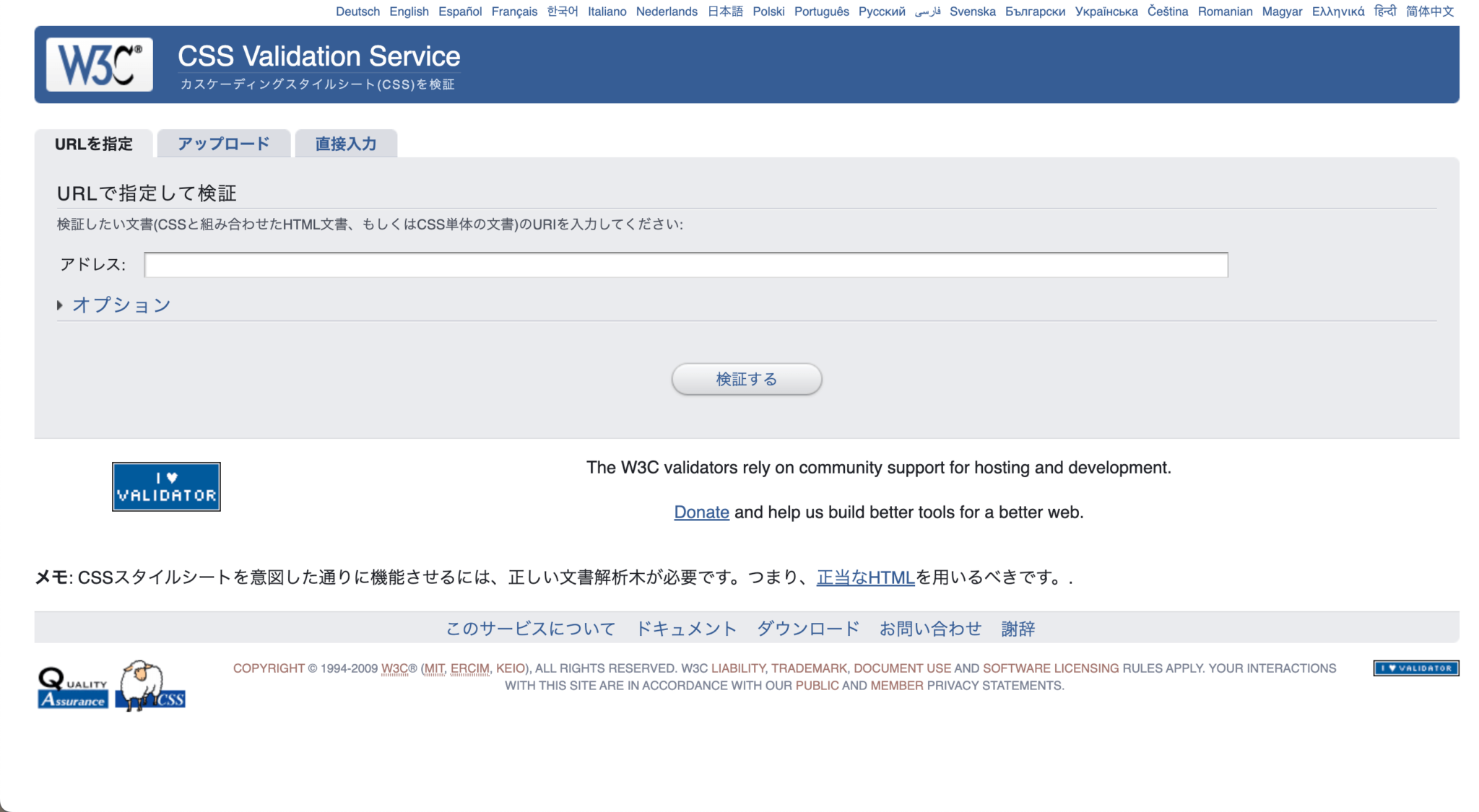
Task: Switch language to Українська
Action: pos(1106,12)
